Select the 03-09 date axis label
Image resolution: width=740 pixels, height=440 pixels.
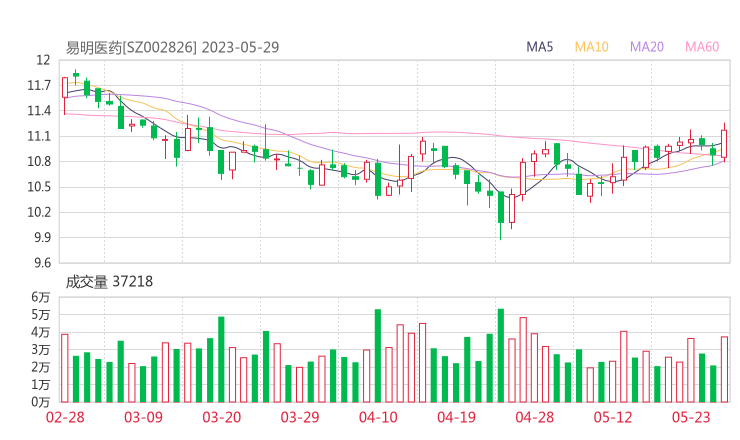click(x=143, y=417)
